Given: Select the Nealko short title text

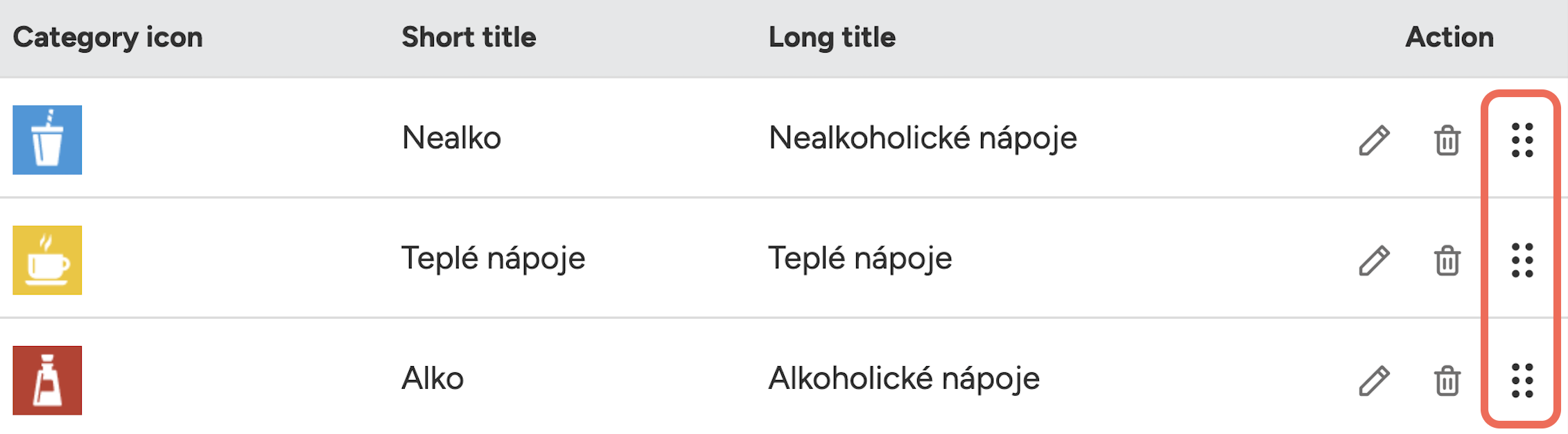Looking at the screenshot, I should (451, 138).
